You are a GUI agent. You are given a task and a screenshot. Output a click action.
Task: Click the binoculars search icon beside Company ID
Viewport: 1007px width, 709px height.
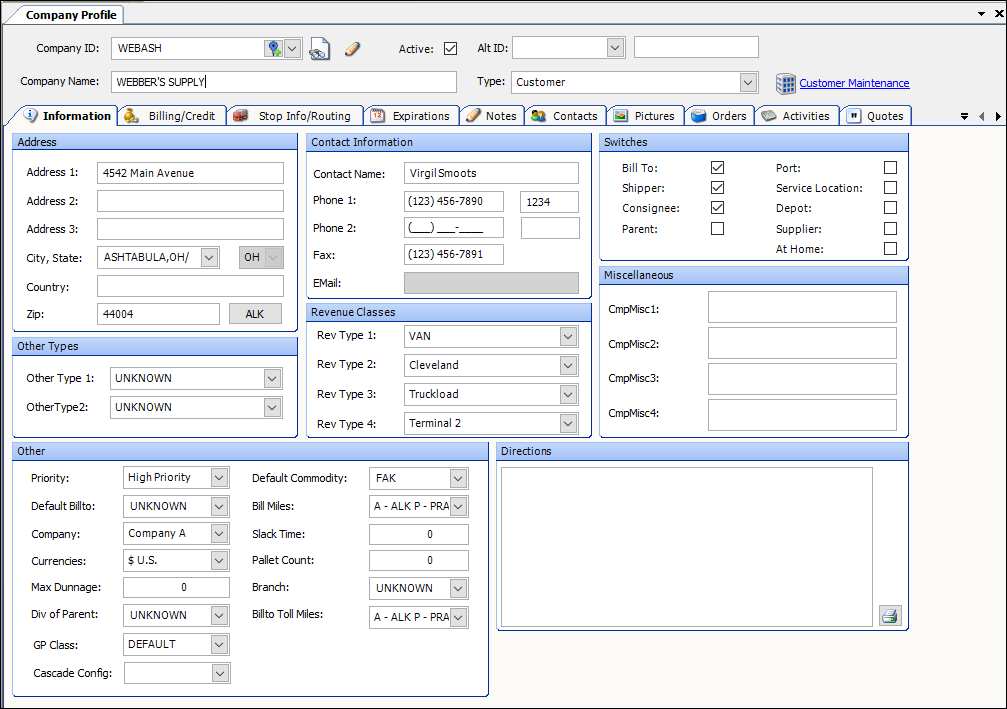click(319, 49)
